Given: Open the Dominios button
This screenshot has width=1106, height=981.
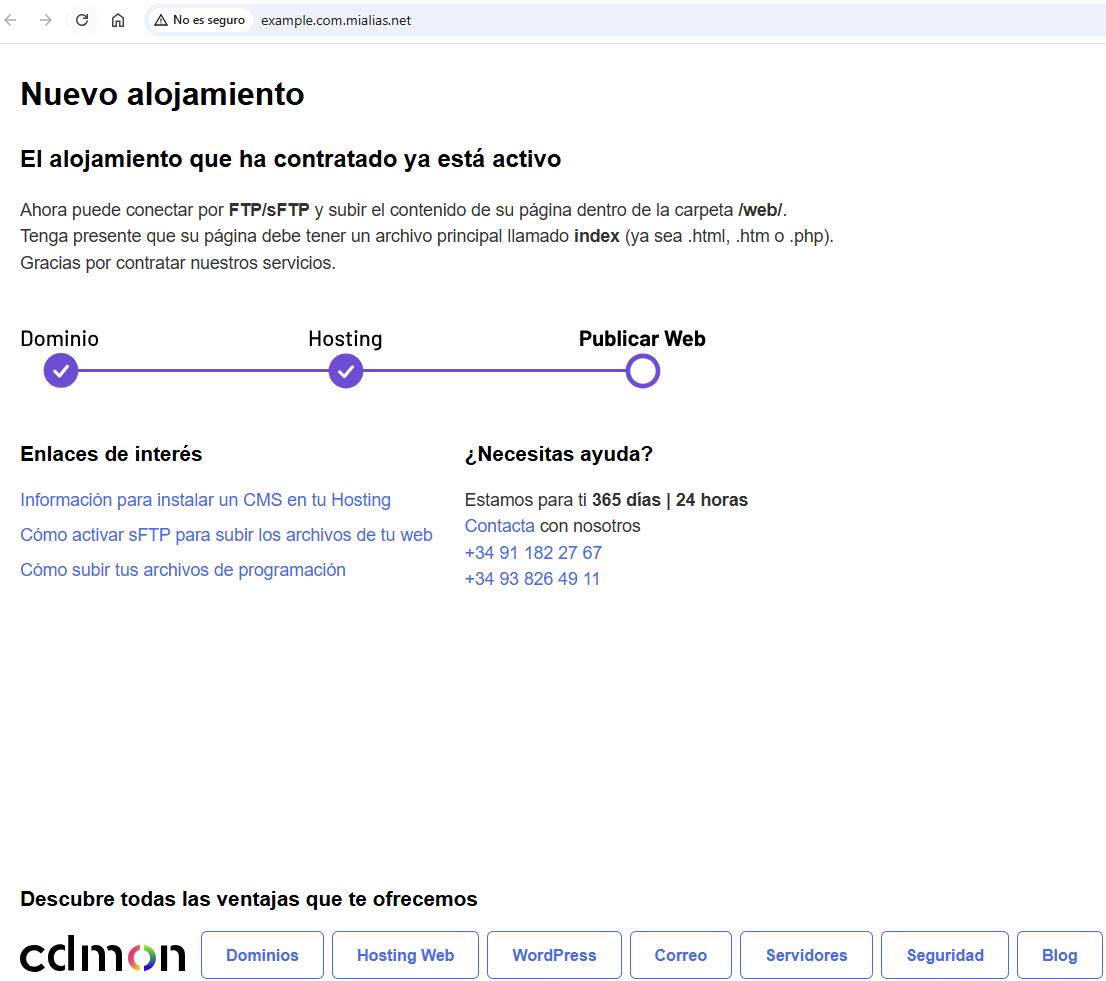Looking at the screenshot, I should [262, 955].
